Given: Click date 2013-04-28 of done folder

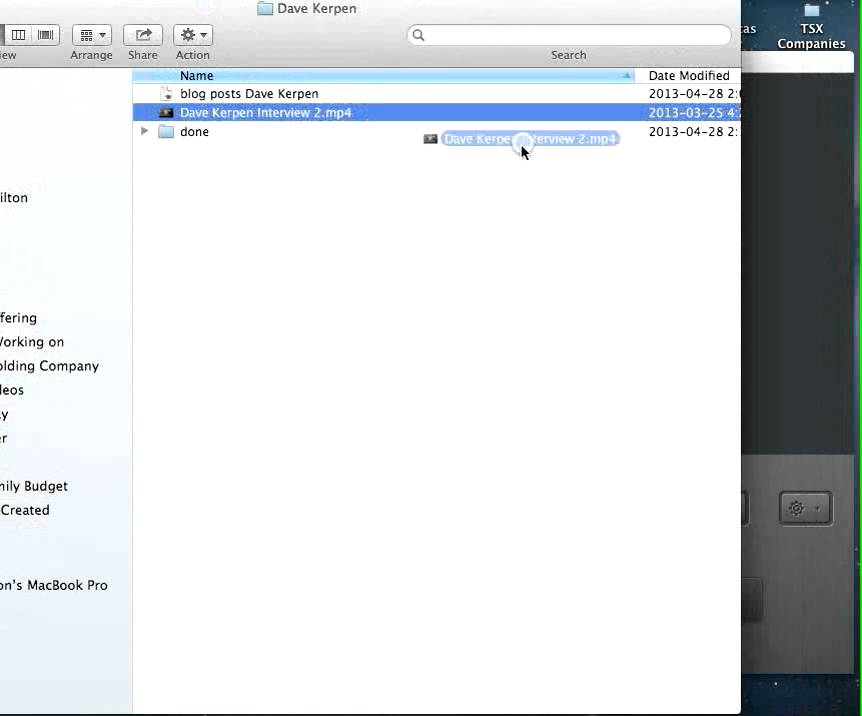Looking at the screenshot, I should click(x=694, y=131).
